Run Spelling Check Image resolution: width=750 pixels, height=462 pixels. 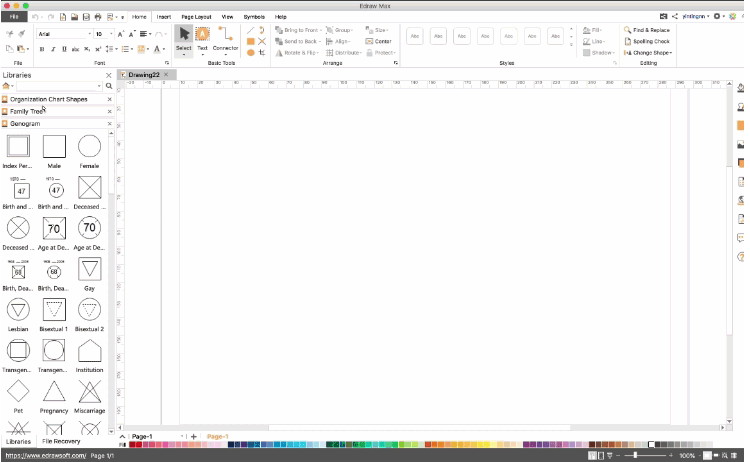[647, 42]
